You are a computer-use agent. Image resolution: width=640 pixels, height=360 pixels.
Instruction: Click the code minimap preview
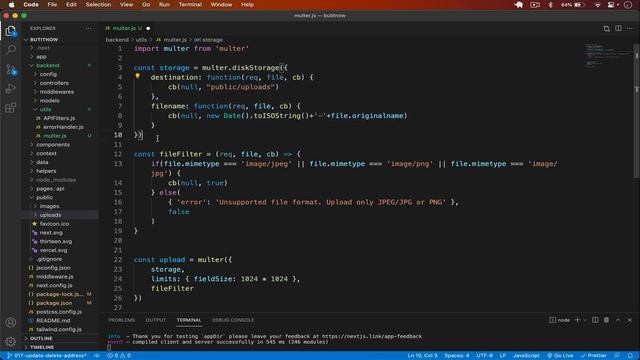607,57
